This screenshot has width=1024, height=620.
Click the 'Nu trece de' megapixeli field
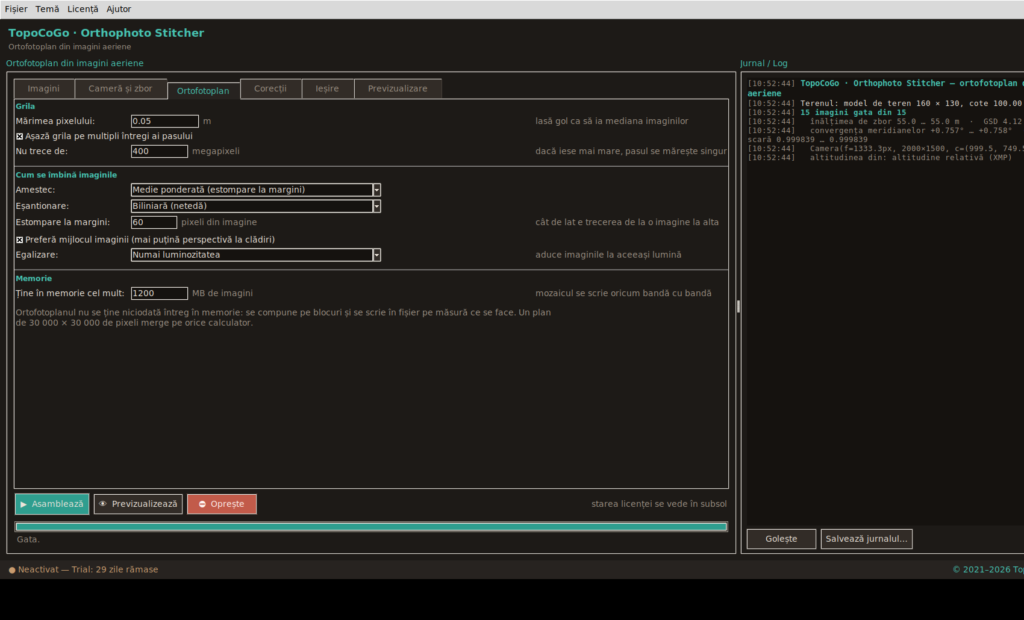point(159,151)
